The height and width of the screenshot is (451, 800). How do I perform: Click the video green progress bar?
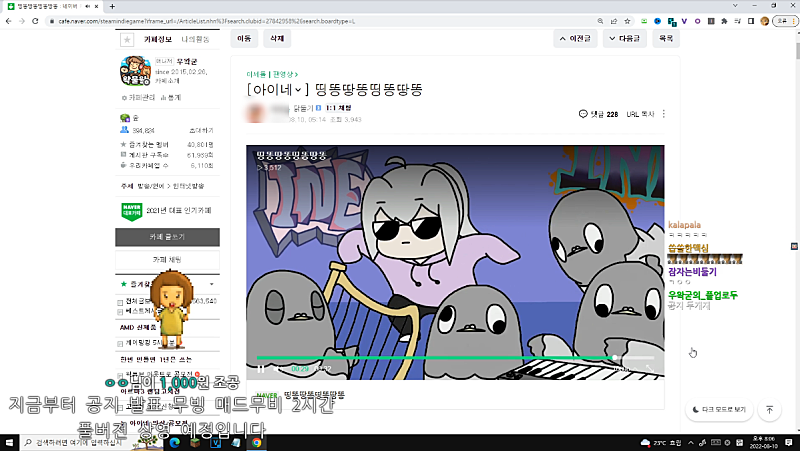tap(455, 358)
